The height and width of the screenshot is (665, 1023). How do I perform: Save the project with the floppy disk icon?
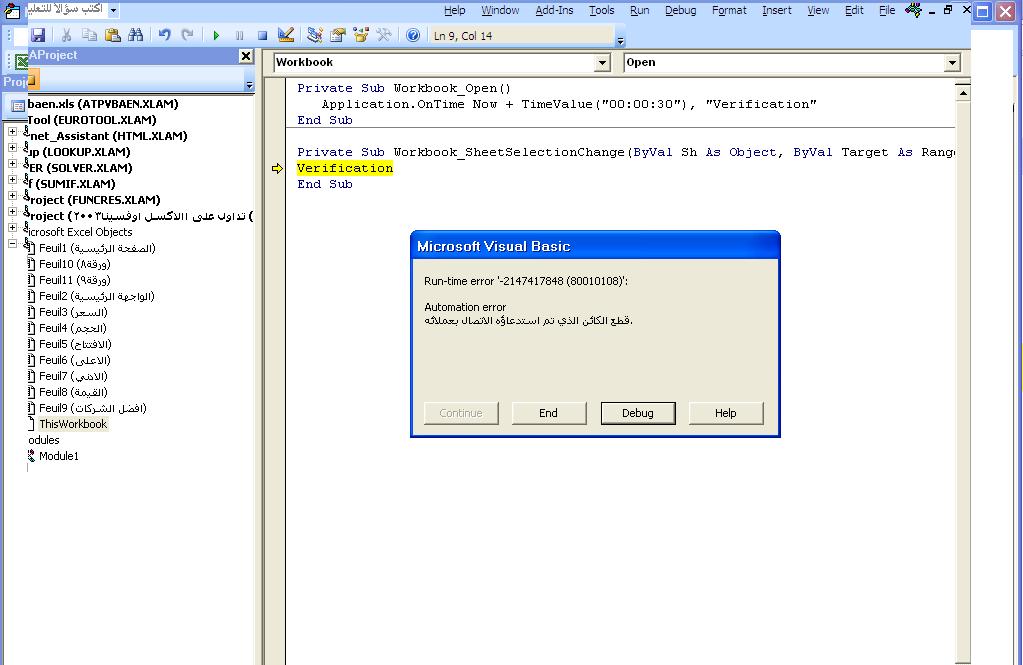[x=38, y=35]
